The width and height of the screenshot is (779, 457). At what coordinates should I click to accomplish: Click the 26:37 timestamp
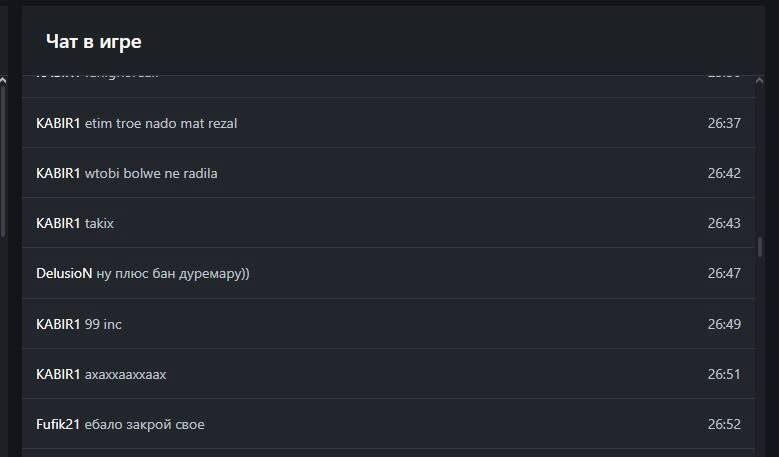[x=724, y=123]
